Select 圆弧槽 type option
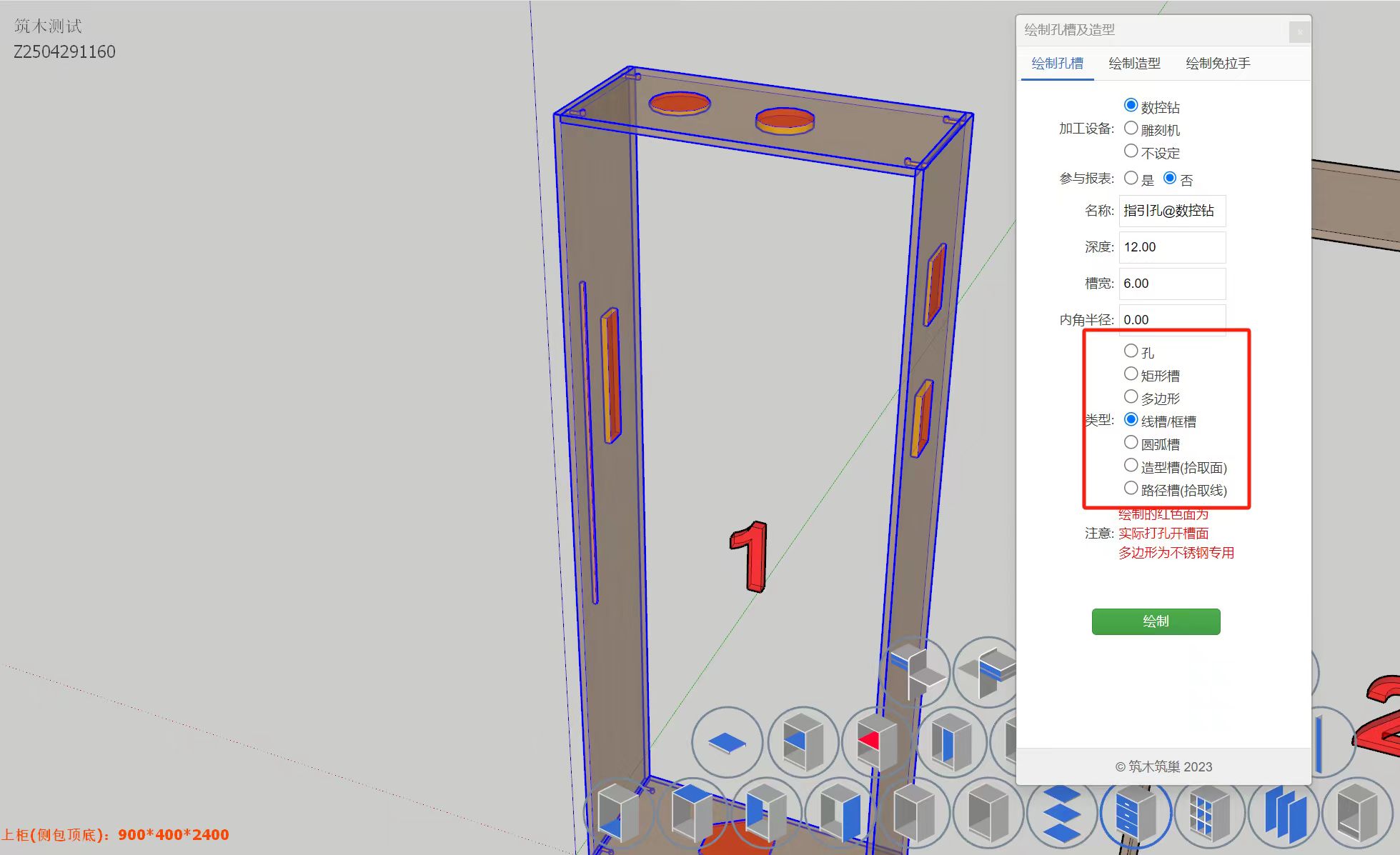Image resolution: width=1400 pixels, height=855 pixels. pyautogui.click(x=1131, y=443)
